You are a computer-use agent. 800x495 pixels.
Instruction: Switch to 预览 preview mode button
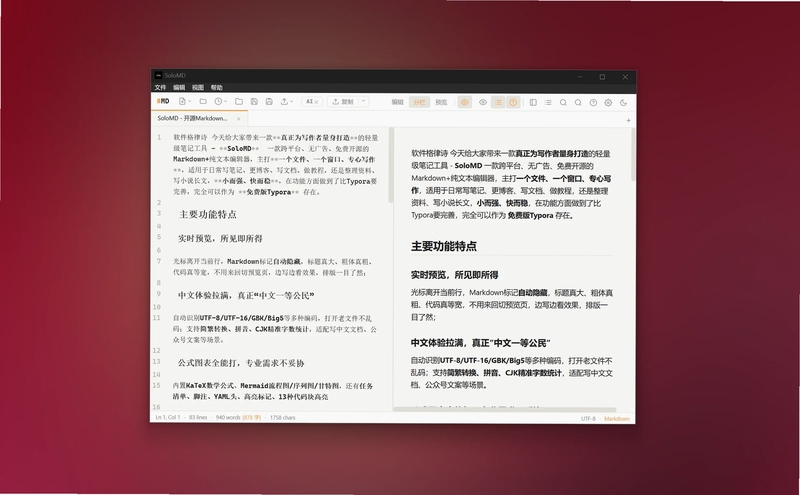point(441,102)
